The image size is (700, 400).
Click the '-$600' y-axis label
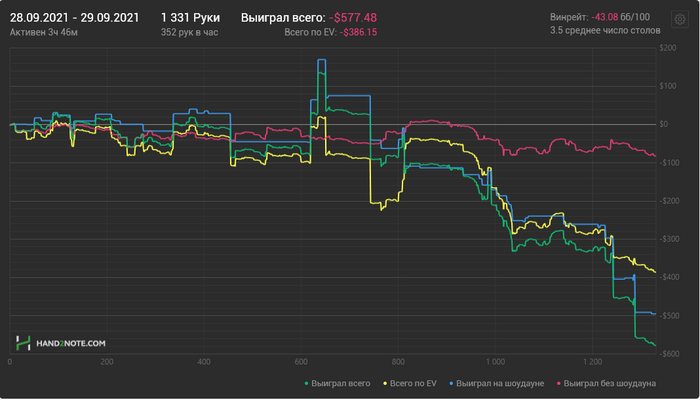(x=668, y=354)
